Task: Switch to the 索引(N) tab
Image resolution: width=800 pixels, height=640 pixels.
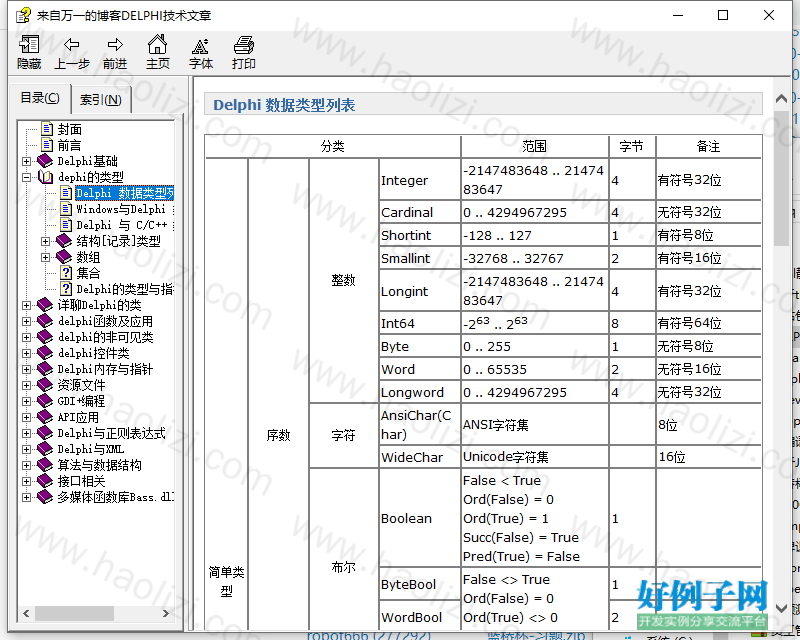Action: pos(101,100)
